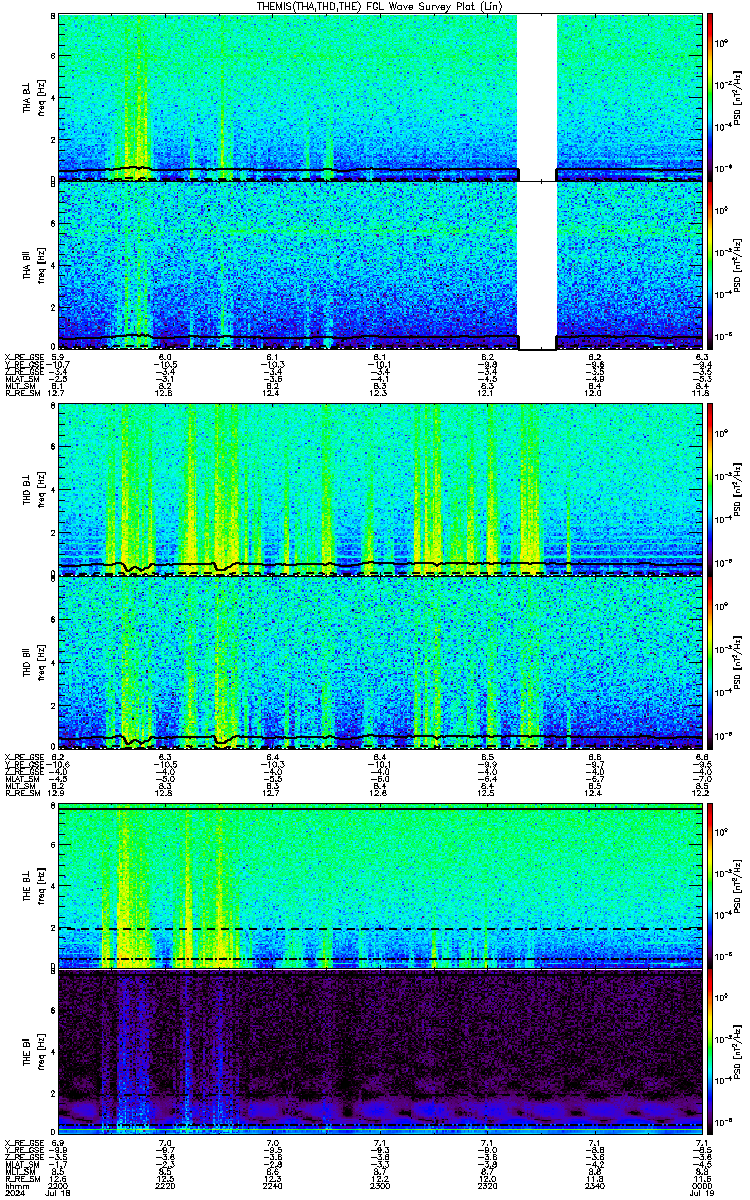
Task: Click the X_RE_GSE row label below THA panels
Action: point(22,357)
